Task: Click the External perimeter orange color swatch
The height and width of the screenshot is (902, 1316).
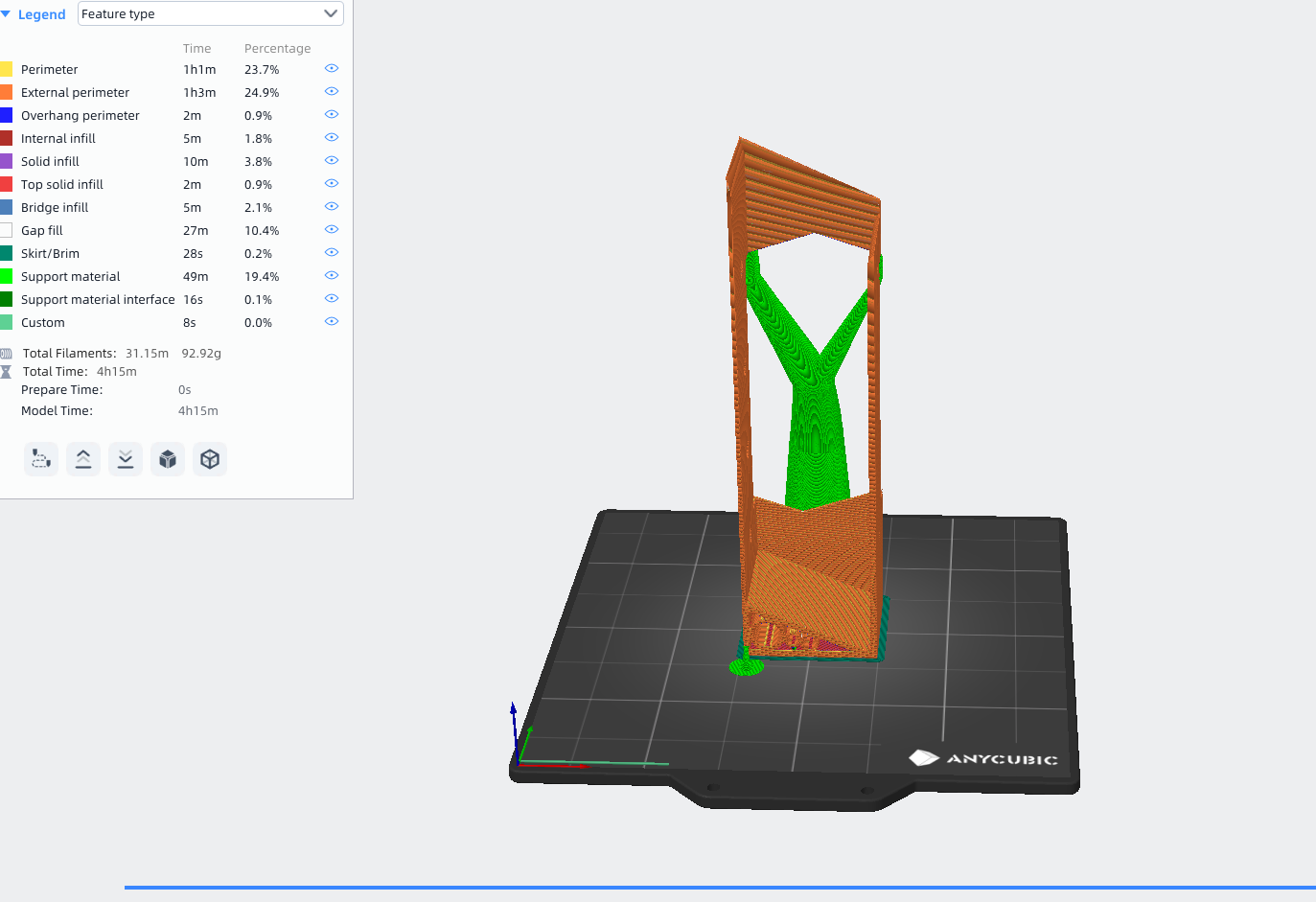Action: [x=6, y=92]
